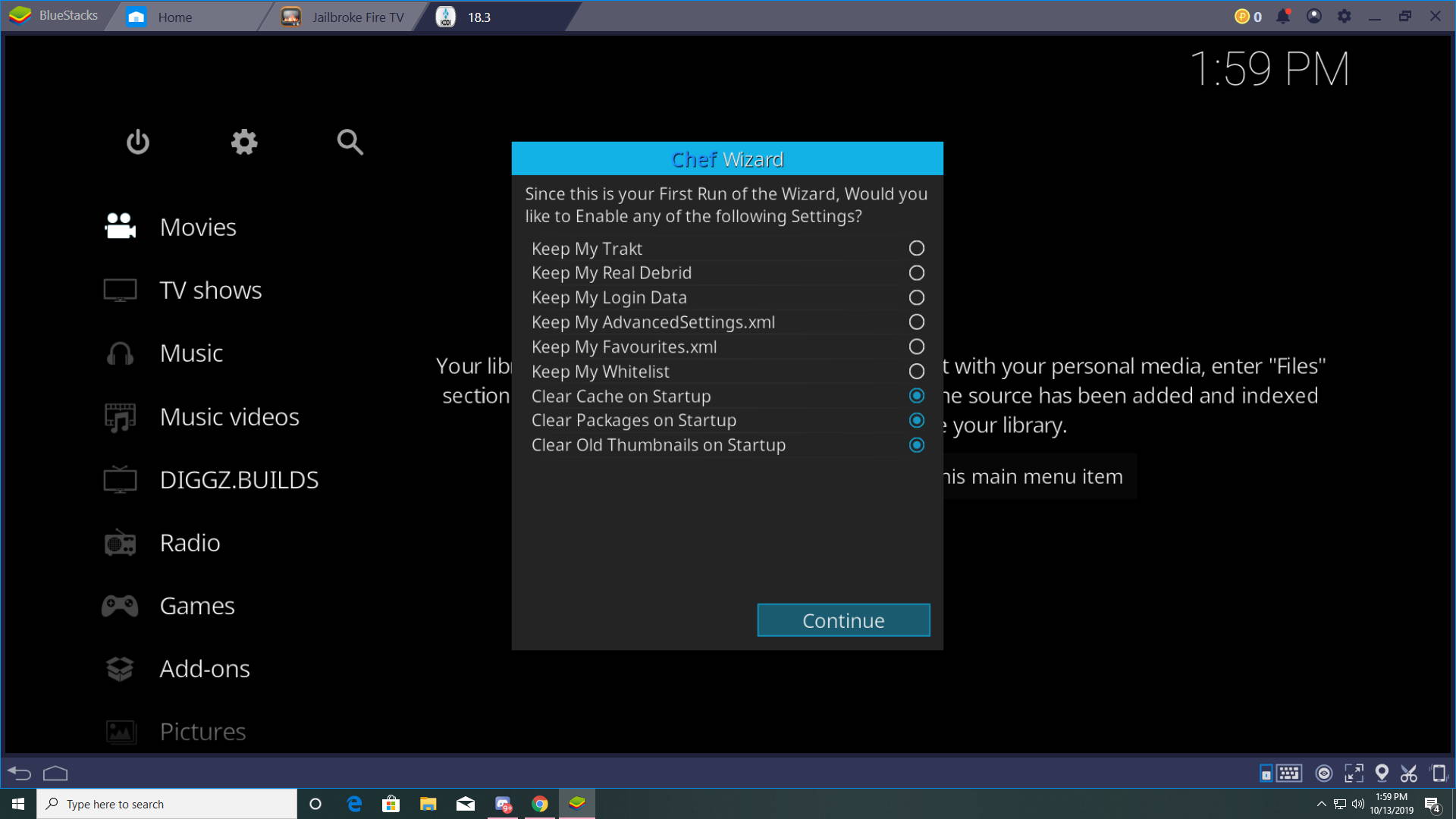
Task: Click the Cortana circle icon
Action: point(315,804)
